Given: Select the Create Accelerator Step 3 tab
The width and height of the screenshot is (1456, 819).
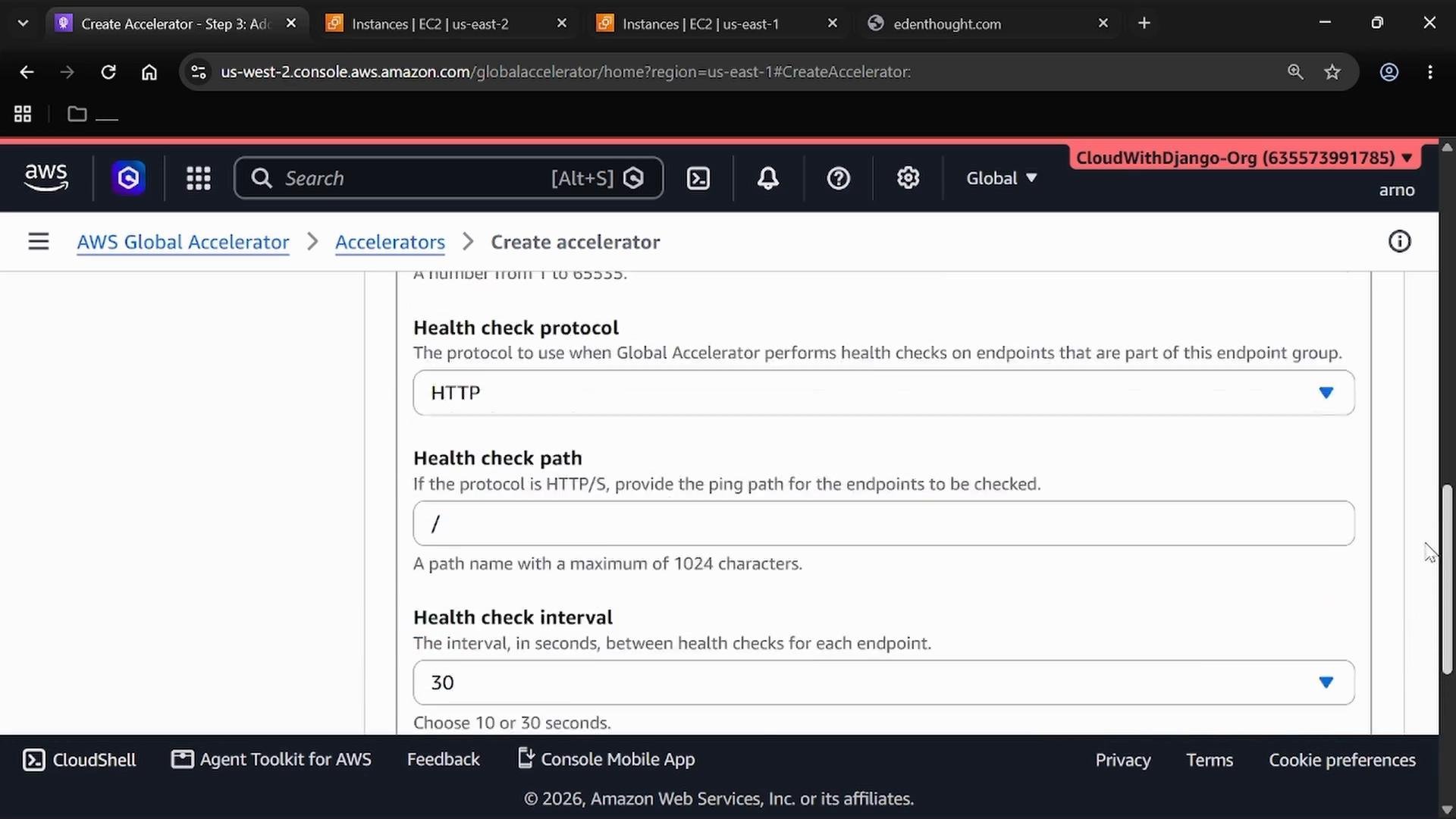Looking at the screenshot, I should 175,24.
